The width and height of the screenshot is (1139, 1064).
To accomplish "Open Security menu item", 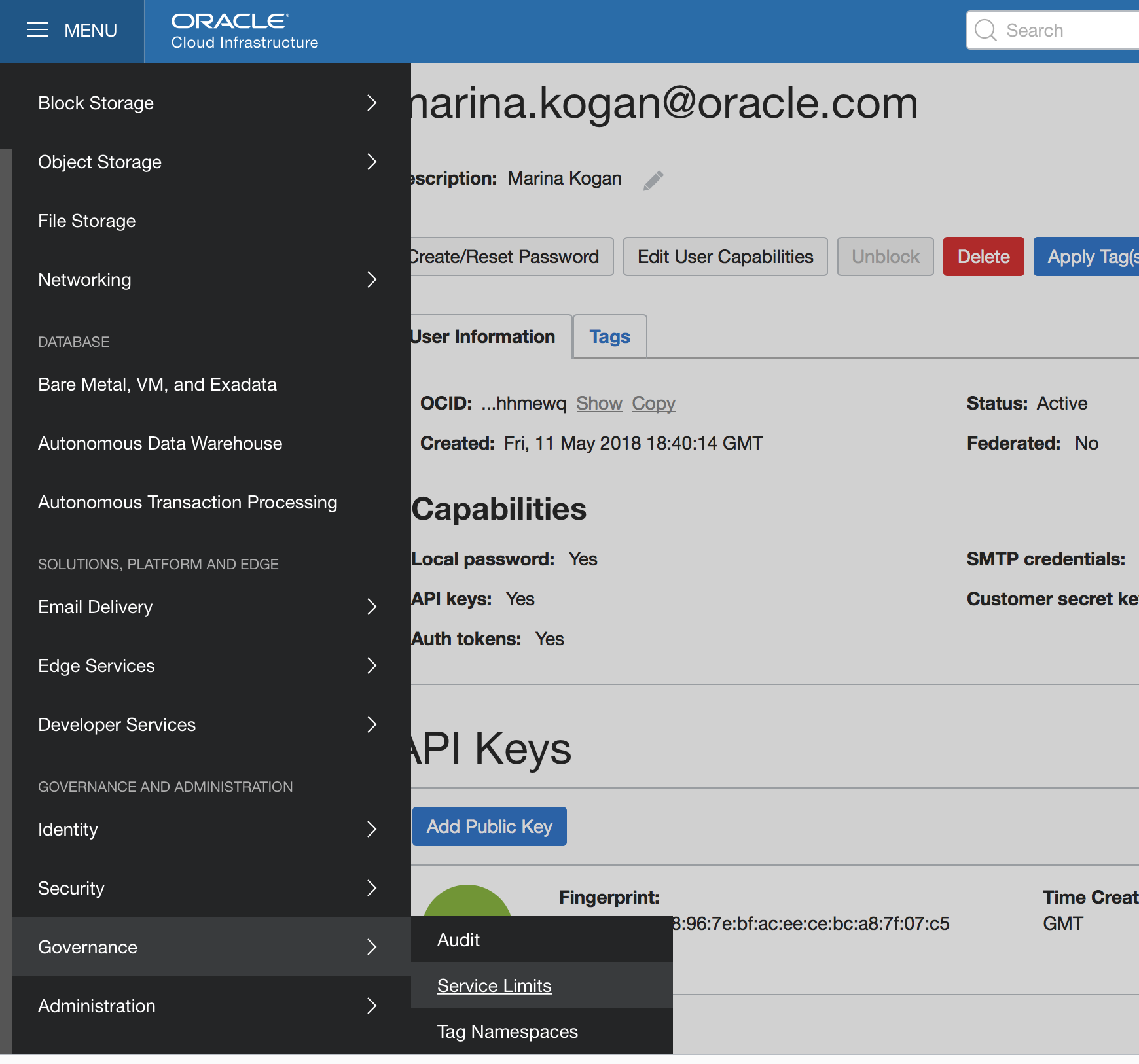I will 211,888.
